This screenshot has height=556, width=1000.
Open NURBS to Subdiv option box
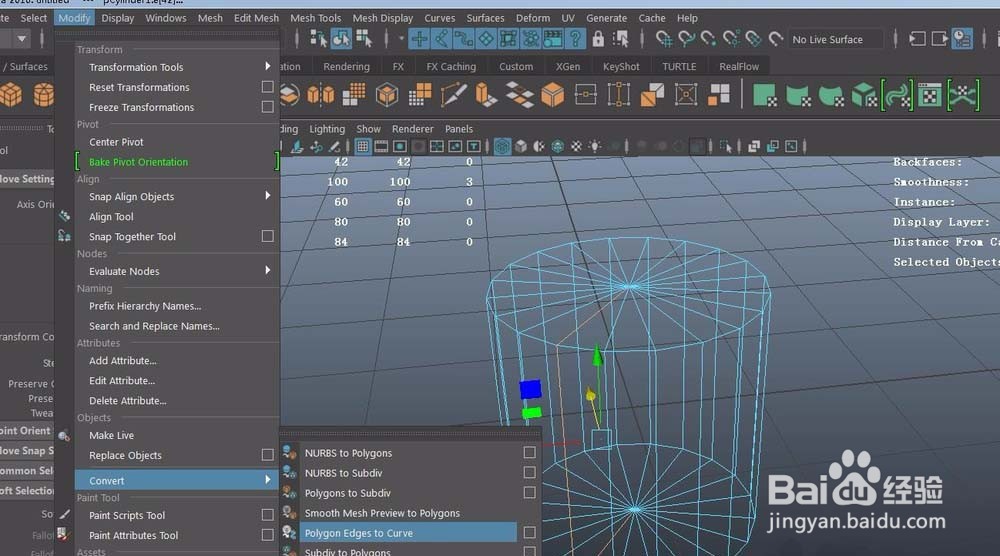point(529,472)
